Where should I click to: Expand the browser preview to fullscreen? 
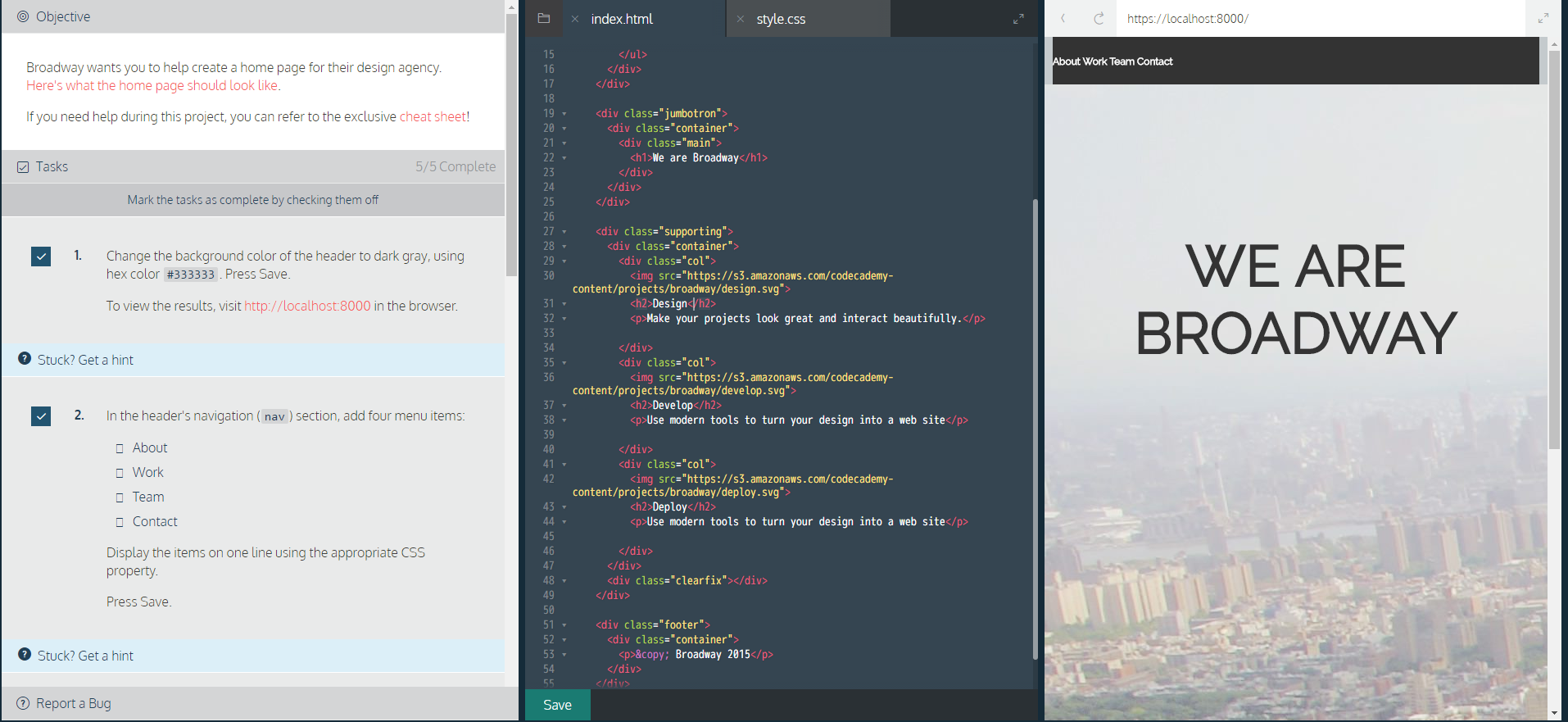(1543, 18)
